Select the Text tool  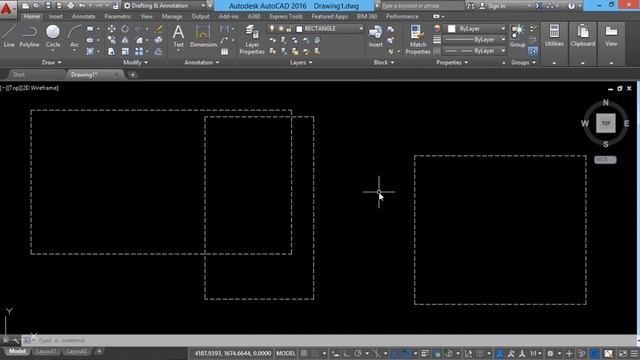click(178, 36)
